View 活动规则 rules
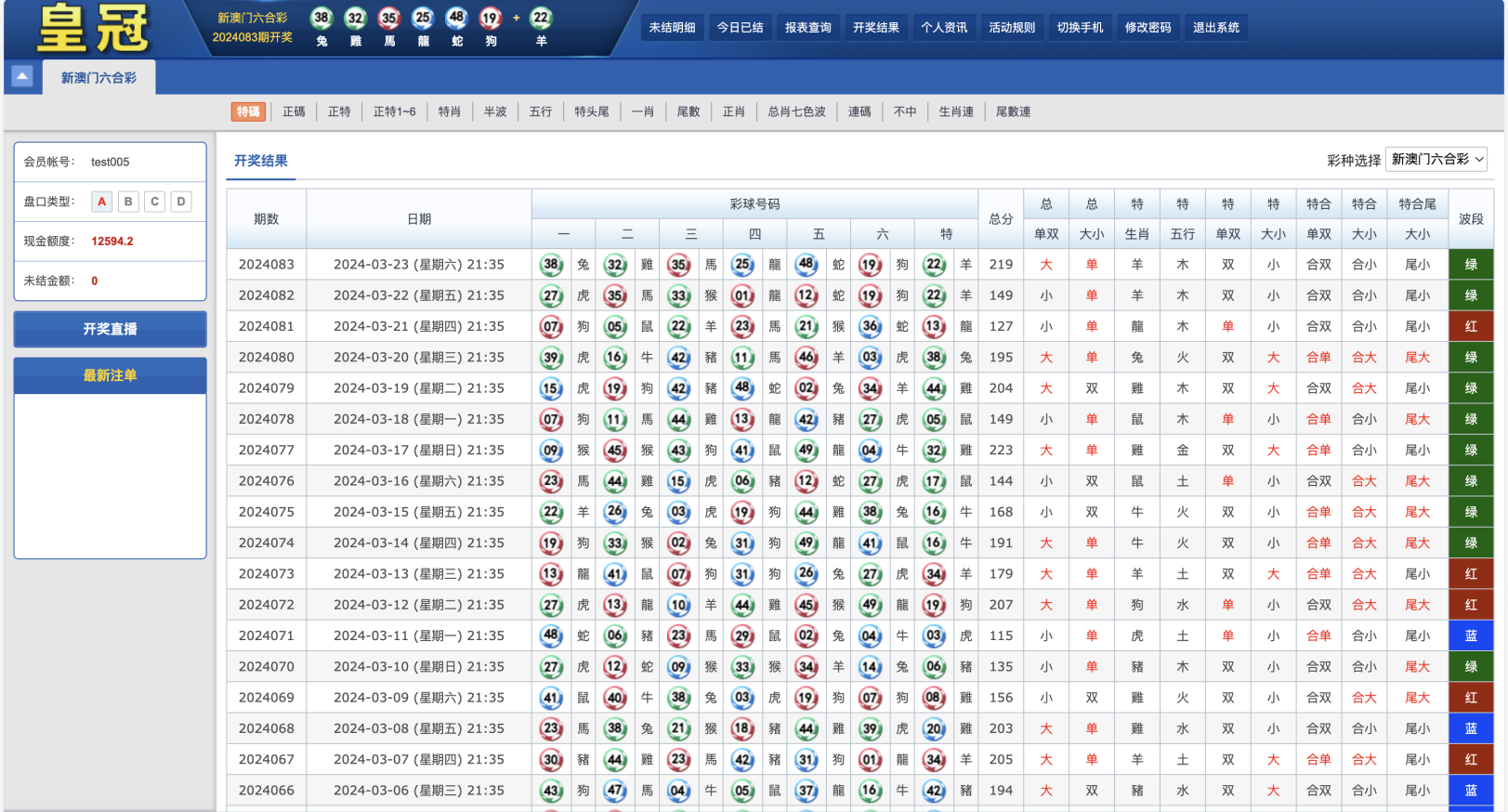 click(1012, 28)
